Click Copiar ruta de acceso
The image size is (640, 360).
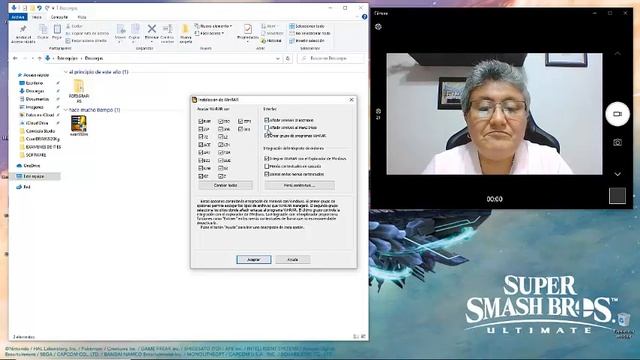point(87,33)
